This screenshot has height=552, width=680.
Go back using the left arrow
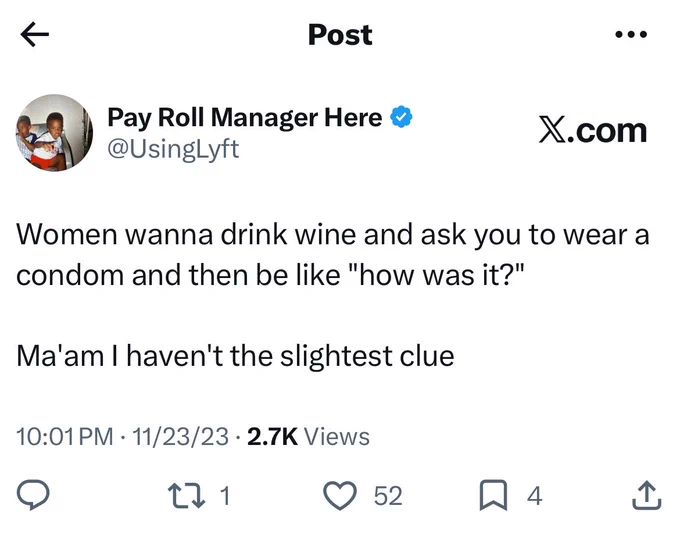(x=35, y=34)
